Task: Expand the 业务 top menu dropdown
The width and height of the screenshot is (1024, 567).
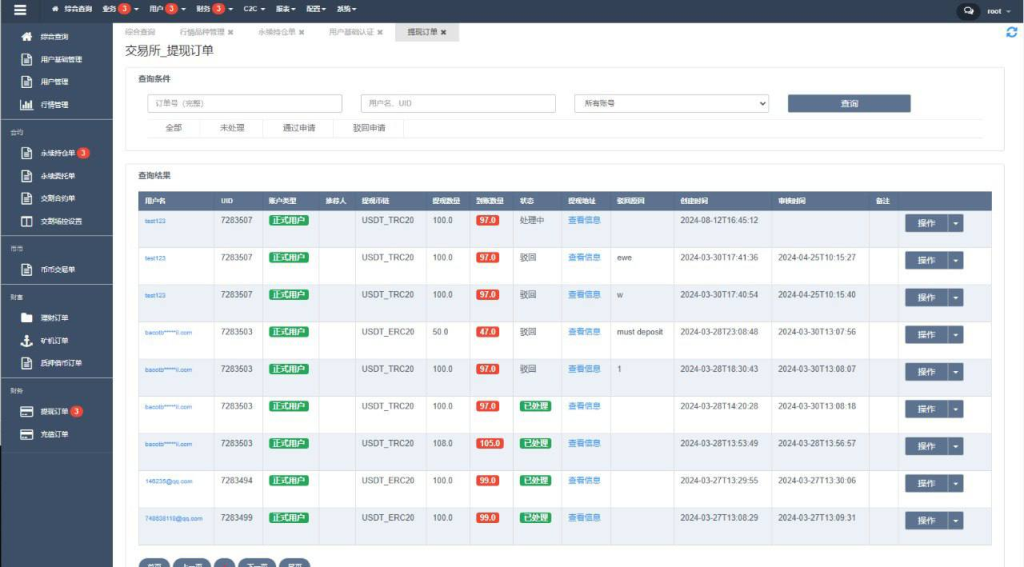Action: coord(120,9)
